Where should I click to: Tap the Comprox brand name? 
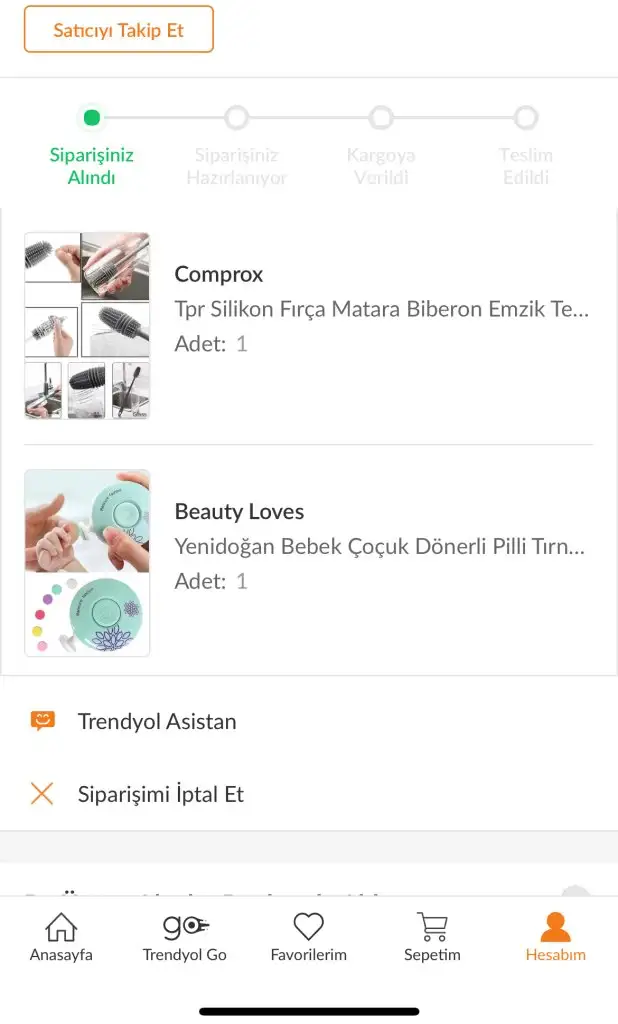(x=219, y=274)
